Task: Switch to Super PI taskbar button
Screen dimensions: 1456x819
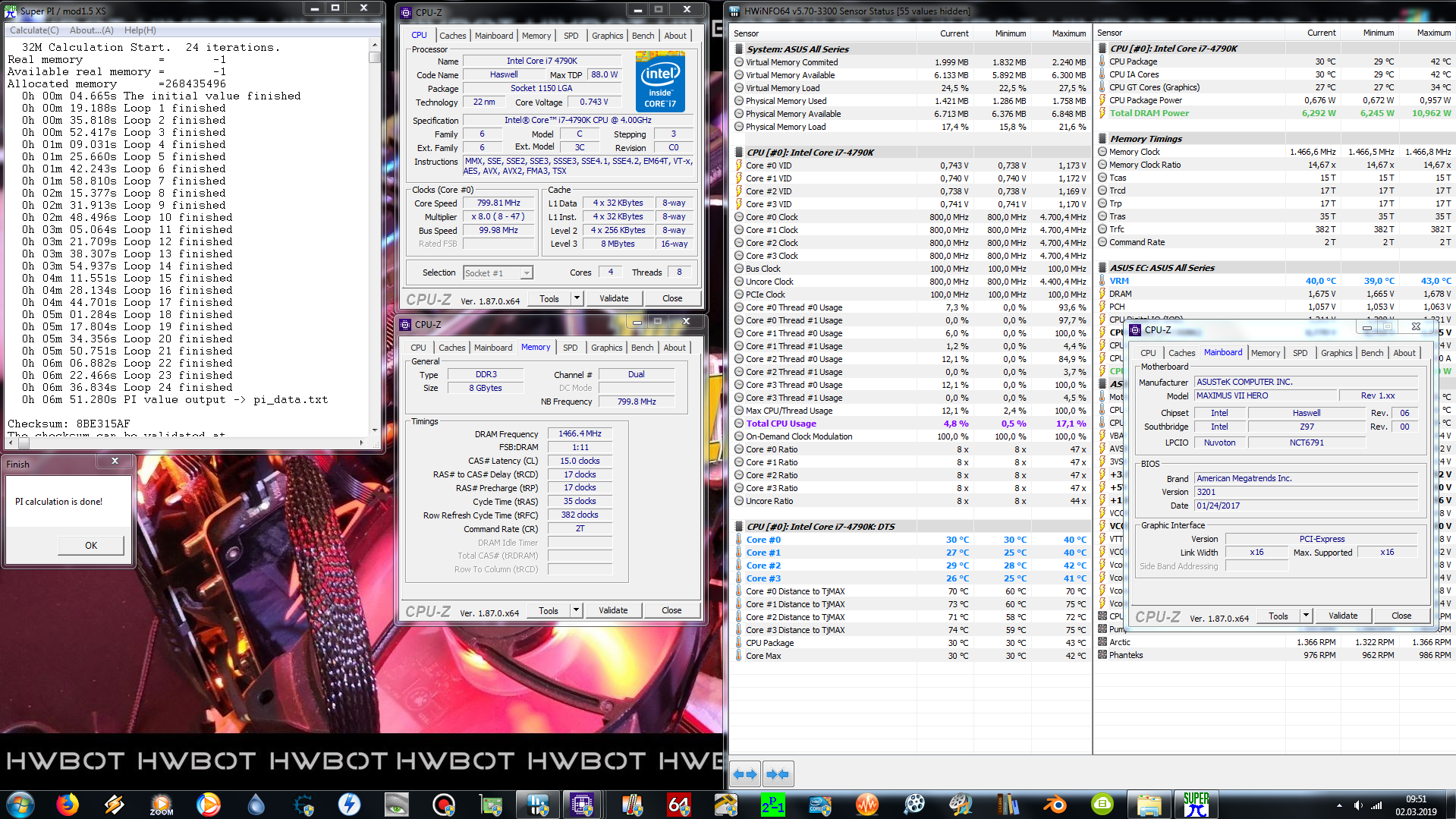Action: (x=1197, y=804)
